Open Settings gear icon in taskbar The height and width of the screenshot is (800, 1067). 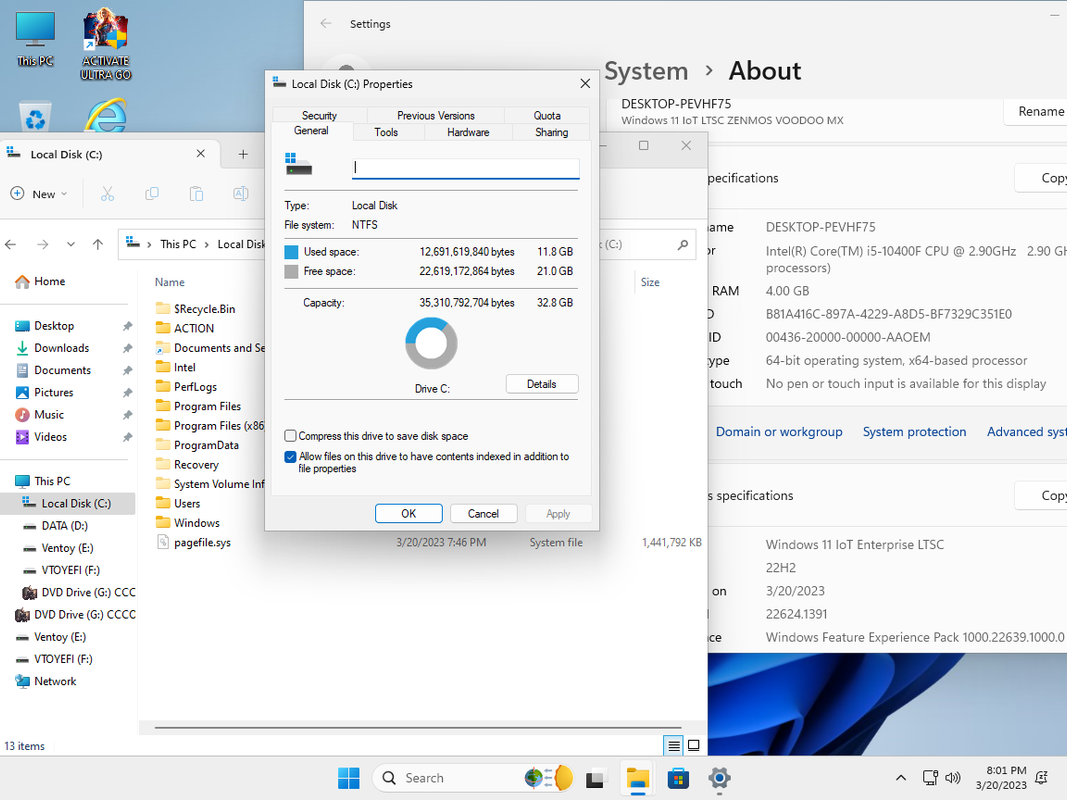pyautogui.click(x=719, y=778)
